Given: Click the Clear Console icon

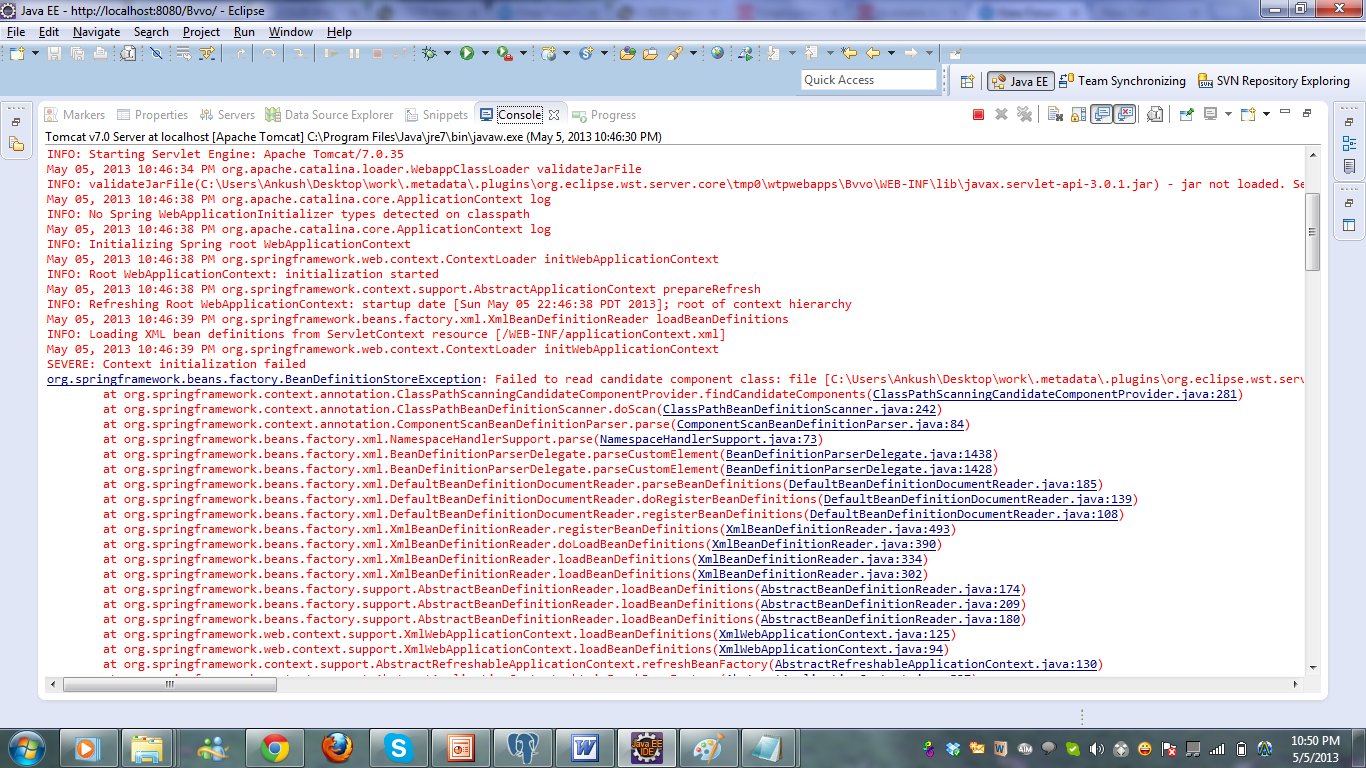Looking at the screenshot, I should pyautogui.click(x=1053, y=115).
